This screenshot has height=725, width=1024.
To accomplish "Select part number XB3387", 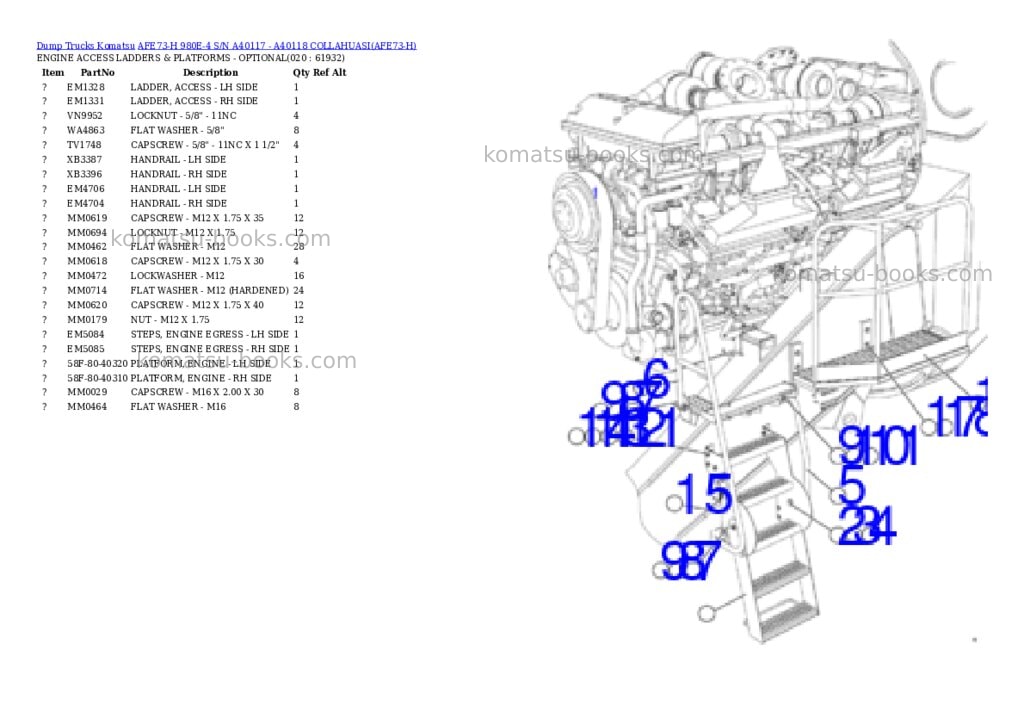I will [84, 159].
